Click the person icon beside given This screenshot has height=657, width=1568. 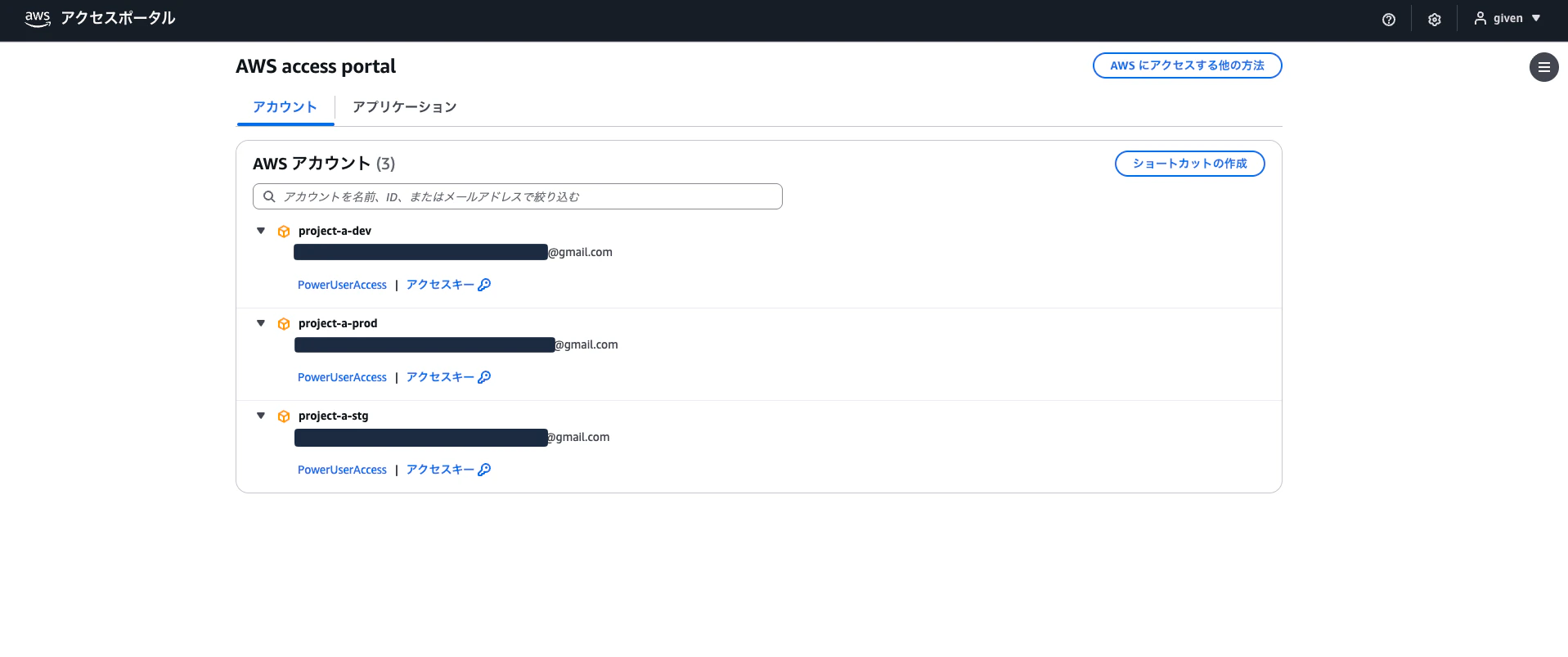[1480, 19]
